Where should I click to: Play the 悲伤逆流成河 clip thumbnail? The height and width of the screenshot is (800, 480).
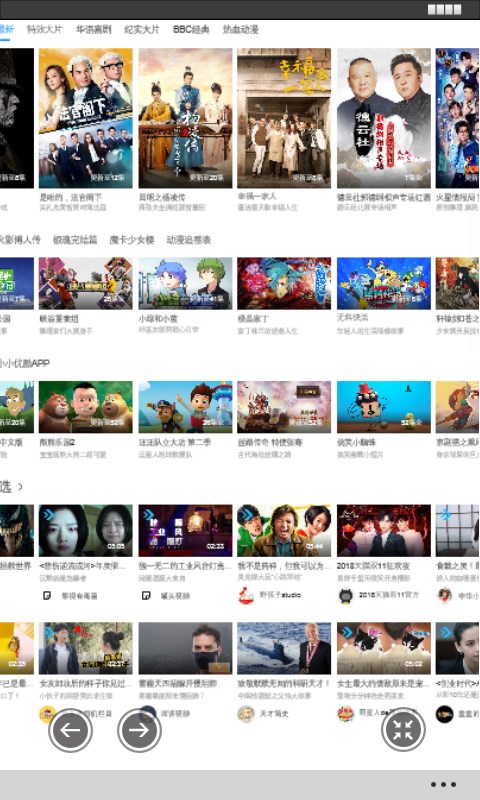coord(86,531)
